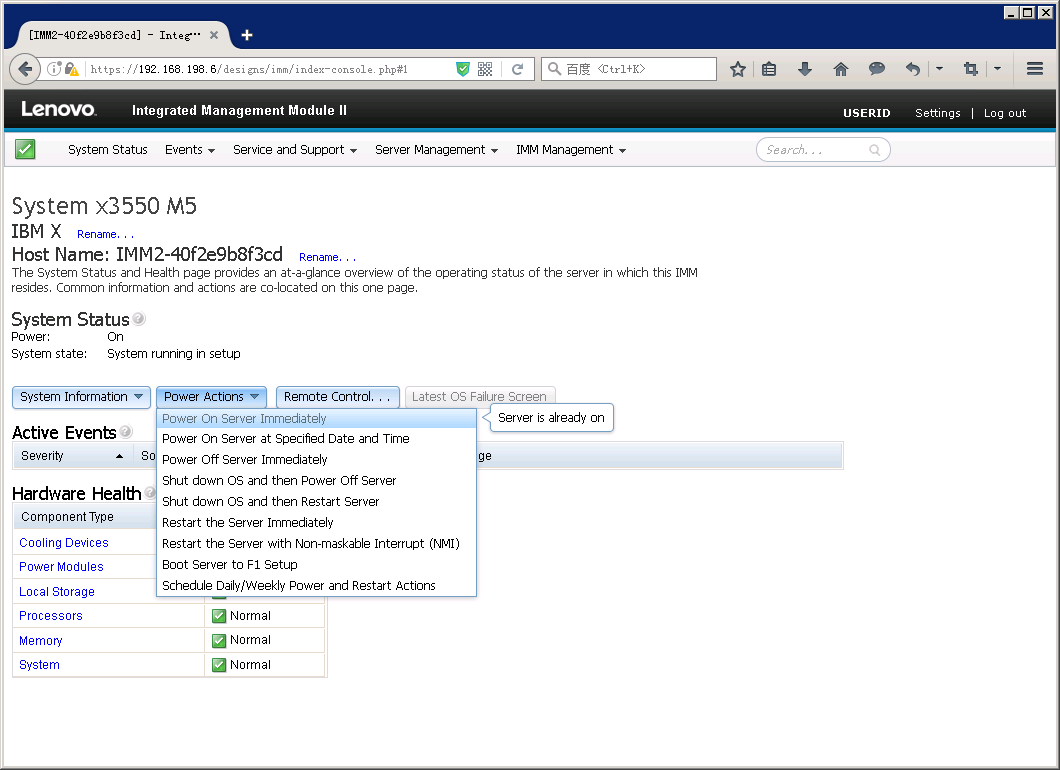Choose Boot Server to F1 Setup
The height and width of the screenshot is (770, 1060).
[x=230, y=565]
